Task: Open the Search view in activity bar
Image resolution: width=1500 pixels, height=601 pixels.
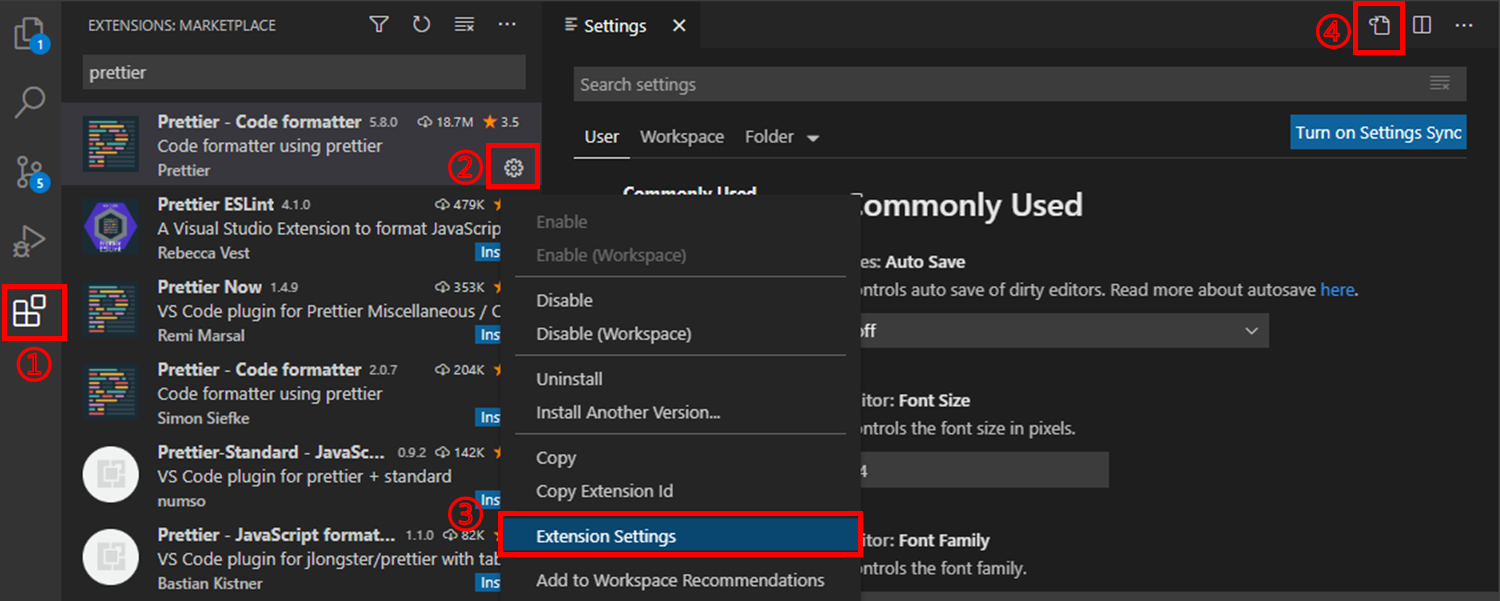Action: (x=30, y=103)
